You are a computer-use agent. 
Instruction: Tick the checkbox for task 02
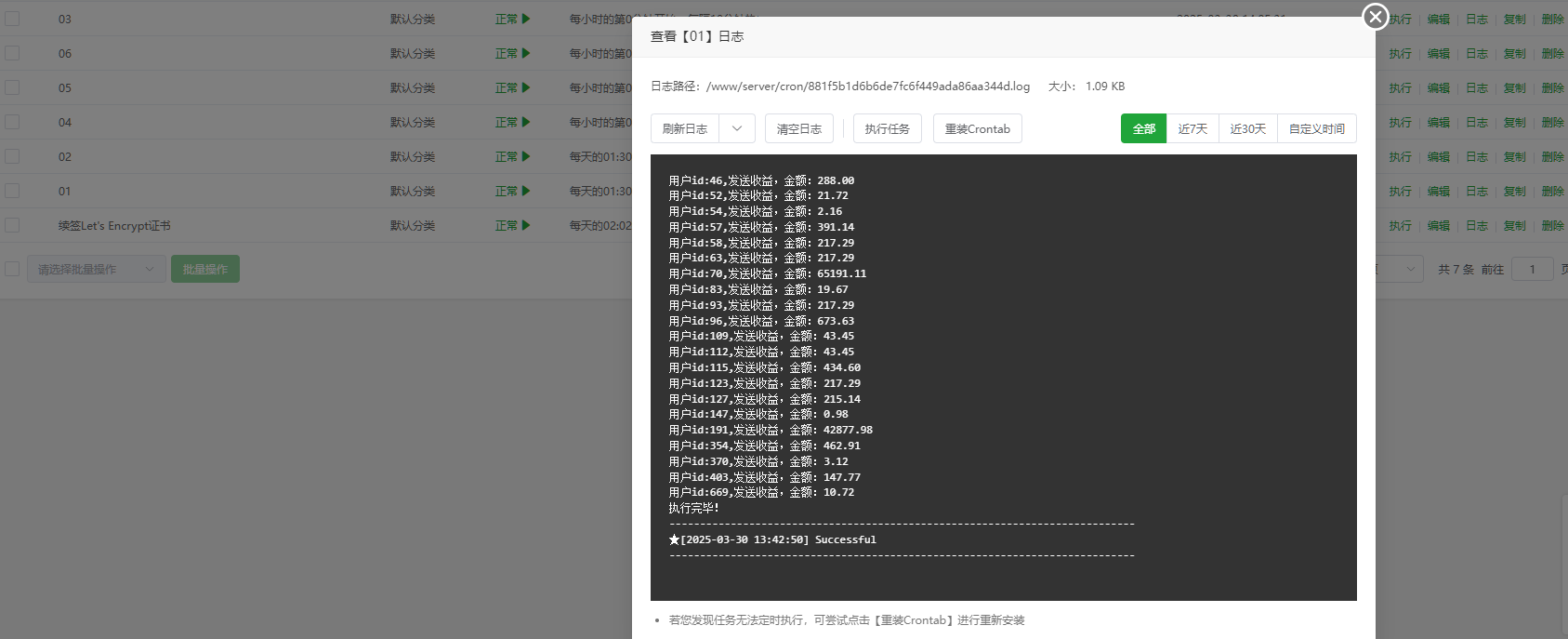pyautogui.click(x=12, y=156)
